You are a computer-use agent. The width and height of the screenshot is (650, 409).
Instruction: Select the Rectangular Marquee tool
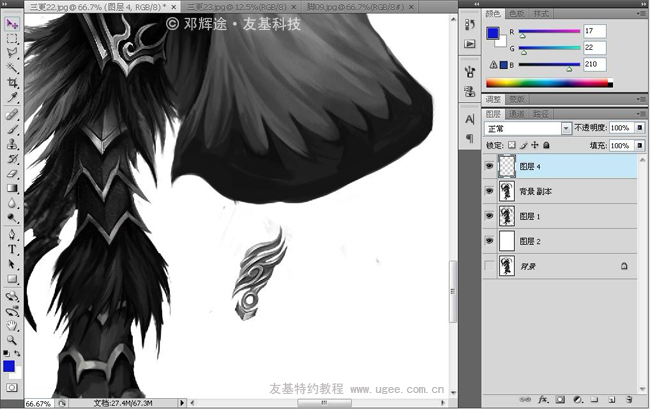pos(12,39)
